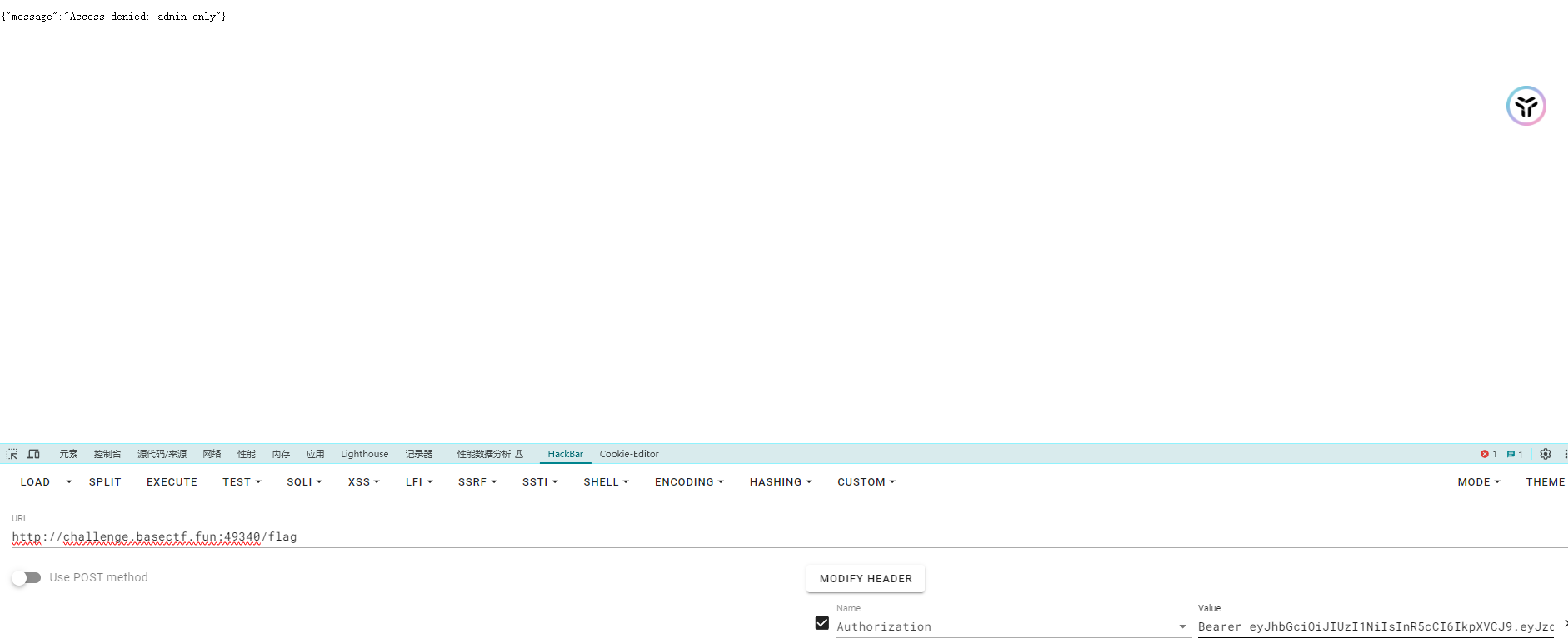Screen dimensions: 1568x638
Task: Switch to the Lighthouse tab
Action: pyautogui.click(x=364, y=454)
